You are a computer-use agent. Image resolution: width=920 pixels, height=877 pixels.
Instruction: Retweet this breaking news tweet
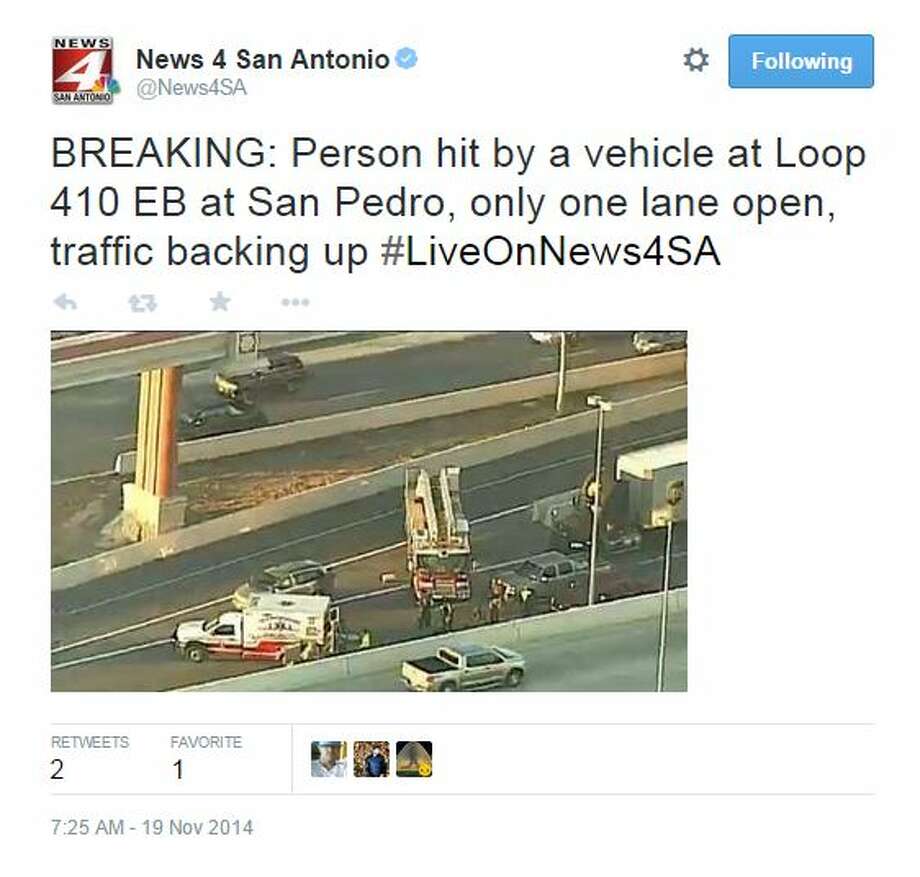point(143,303)
